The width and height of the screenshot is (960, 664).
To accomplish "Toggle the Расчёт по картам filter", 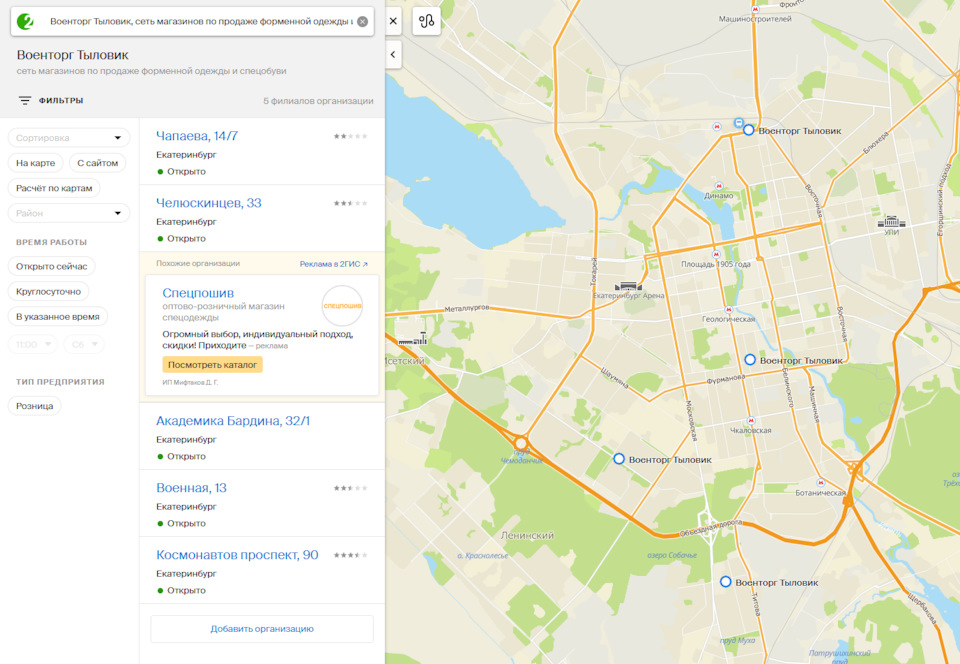I will (x=54, y=188).
